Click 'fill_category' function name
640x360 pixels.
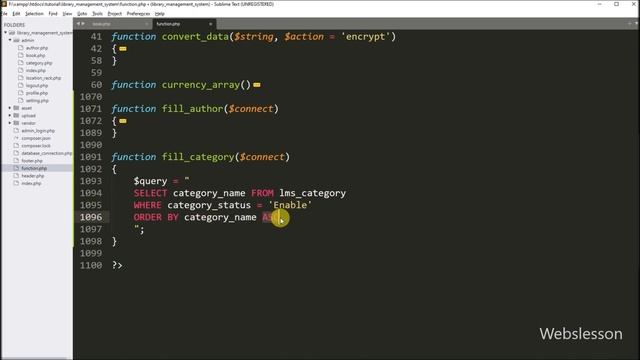(x=198, y=157)
